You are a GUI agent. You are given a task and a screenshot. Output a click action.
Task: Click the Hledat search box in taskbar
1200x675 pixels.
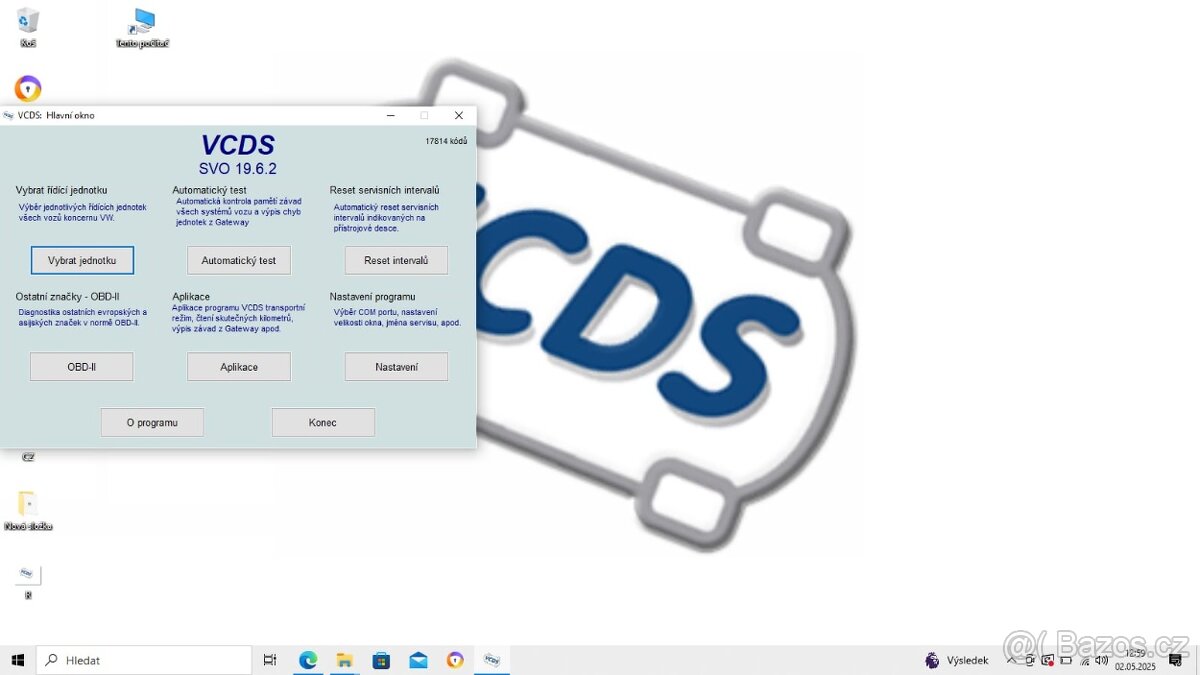144,660
